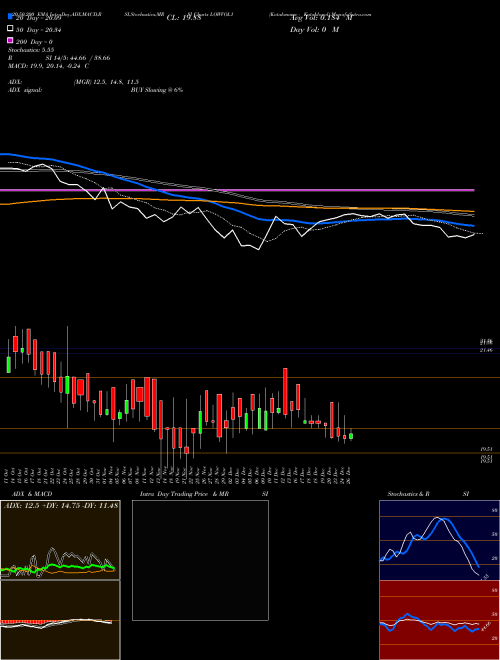Click the Avg Vol value label
This screenshot has height=660, width=500.
[322, 18]
